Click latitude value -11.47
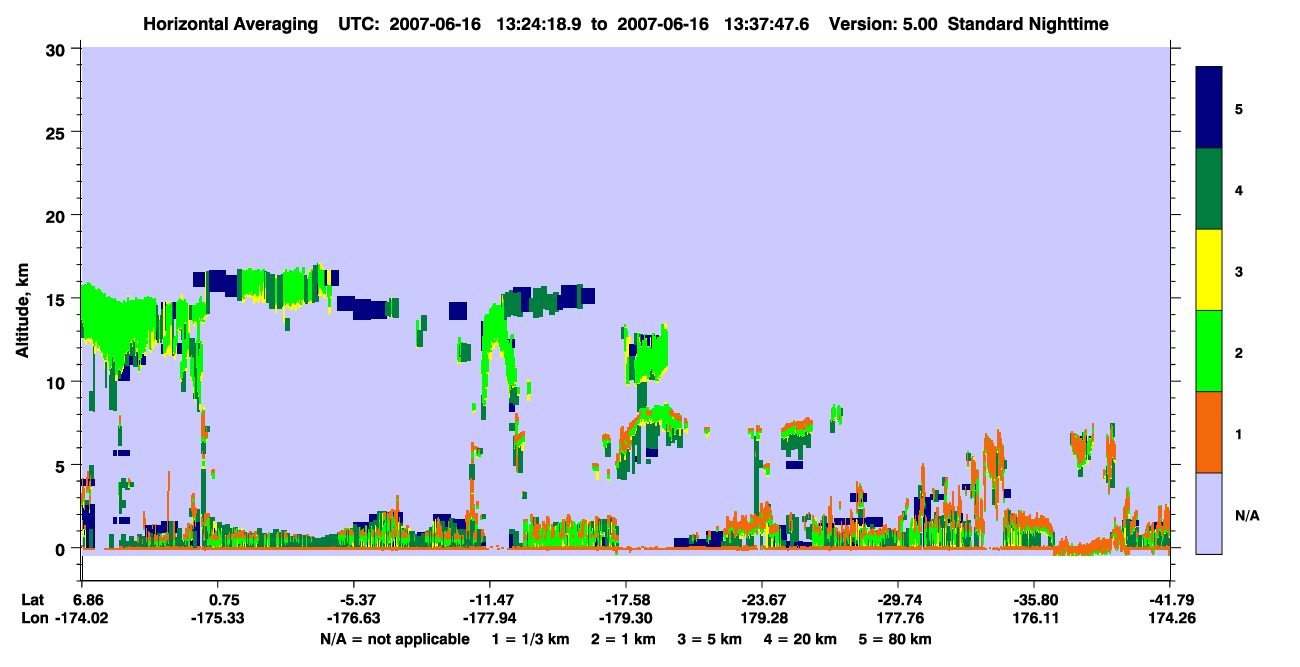Image resolution: width=1300 pixels, height=667 pixels. coord(489,601)
